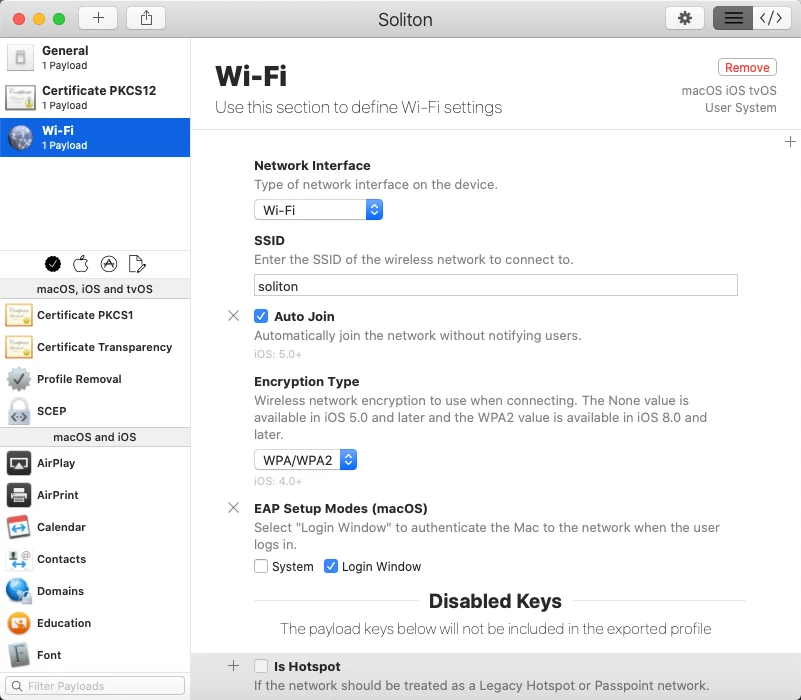Click the Contacts icon
Screen dimensions: 801x700
click(19, 559)
